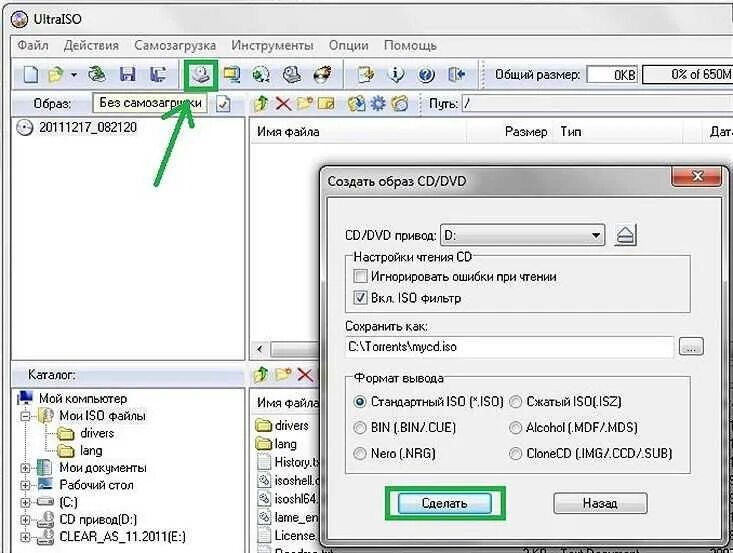The height and width of the screenshot is (553, 733).
Task: Toggle Игнорировать ошибки при чтении checkbox
Action: coord(360,276)
